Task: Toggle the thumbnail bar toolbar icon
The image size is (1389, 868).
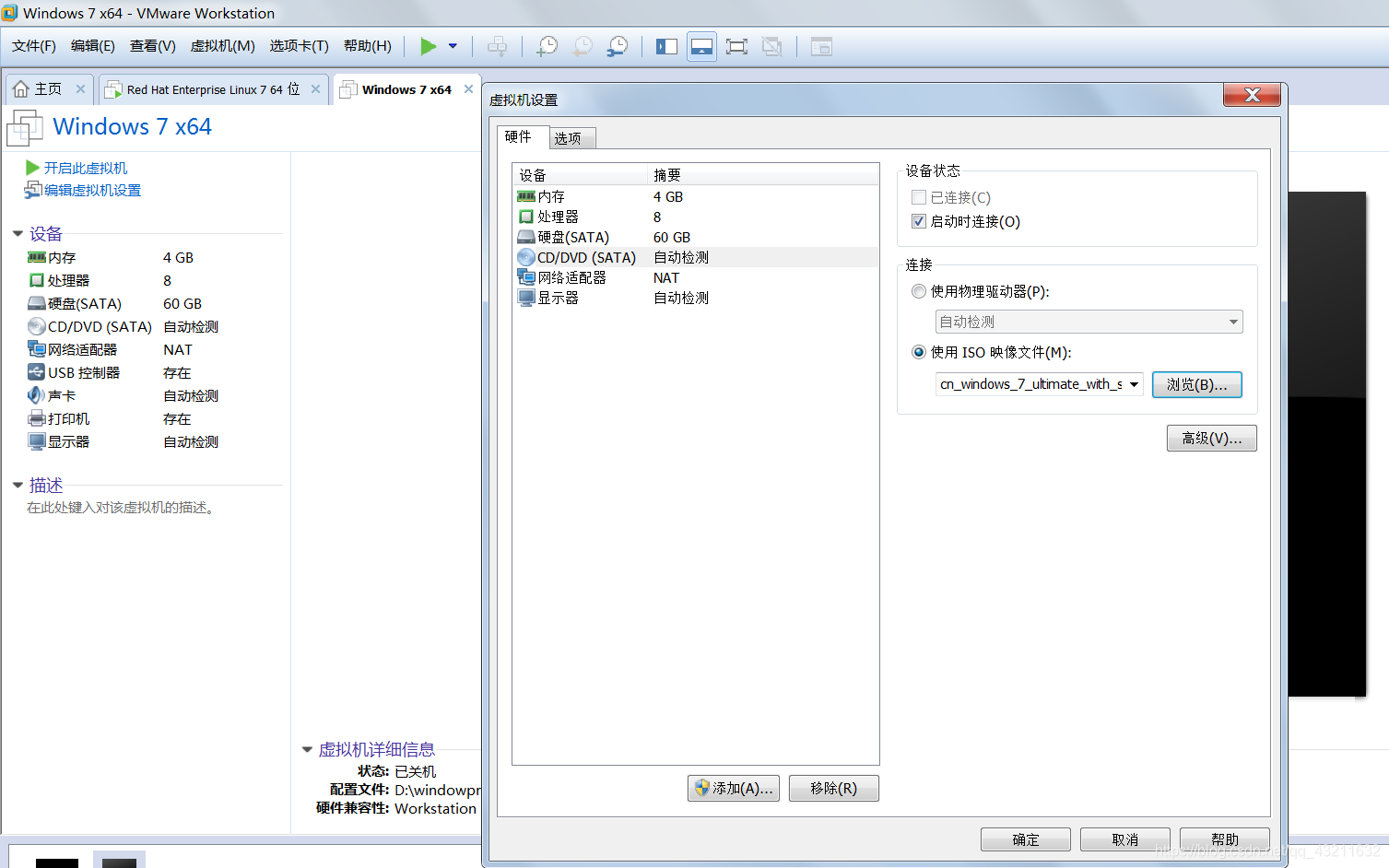Action: pyautogui.click(x=701, y=46)
